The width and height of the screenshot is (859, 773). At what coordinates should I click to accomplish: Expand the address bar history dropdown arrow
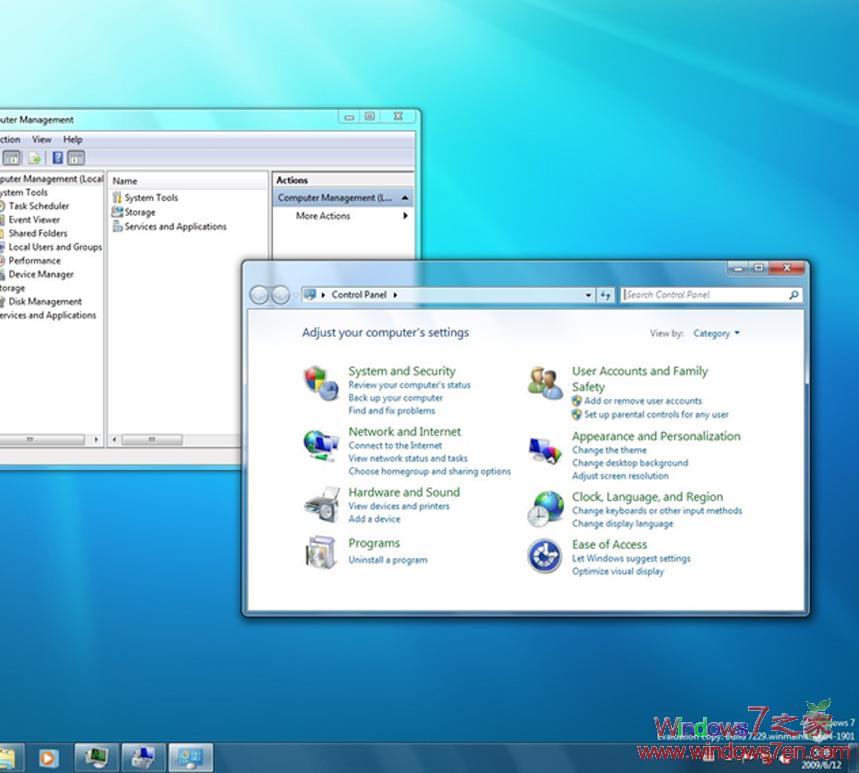[x=588, y=295]
